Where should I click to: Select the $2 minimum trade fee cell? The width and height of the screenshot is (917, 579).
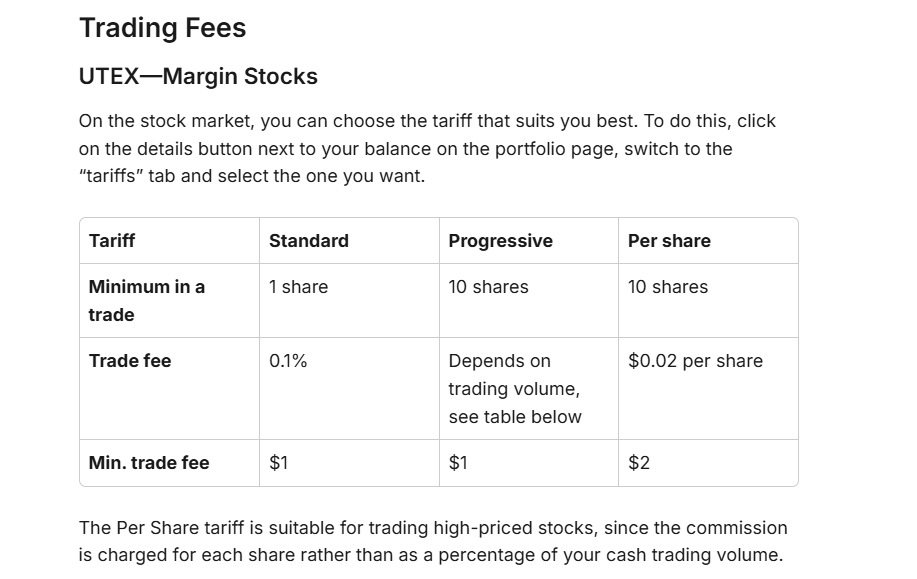tap(639, 463)
